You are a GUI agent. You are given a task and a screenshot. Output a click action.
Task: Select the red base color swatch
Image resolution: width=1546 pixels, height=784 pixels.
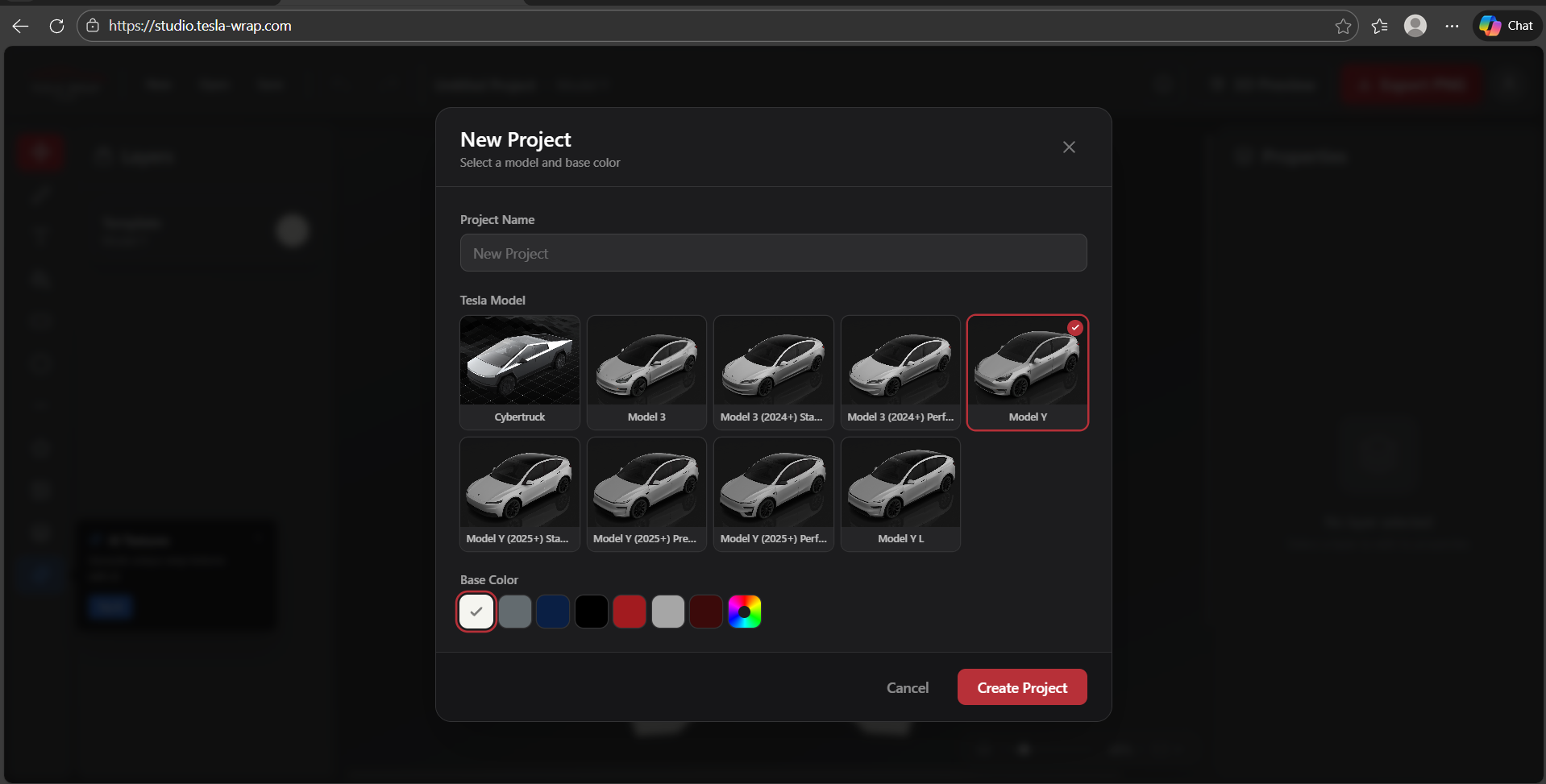click(x=630, y=612)
